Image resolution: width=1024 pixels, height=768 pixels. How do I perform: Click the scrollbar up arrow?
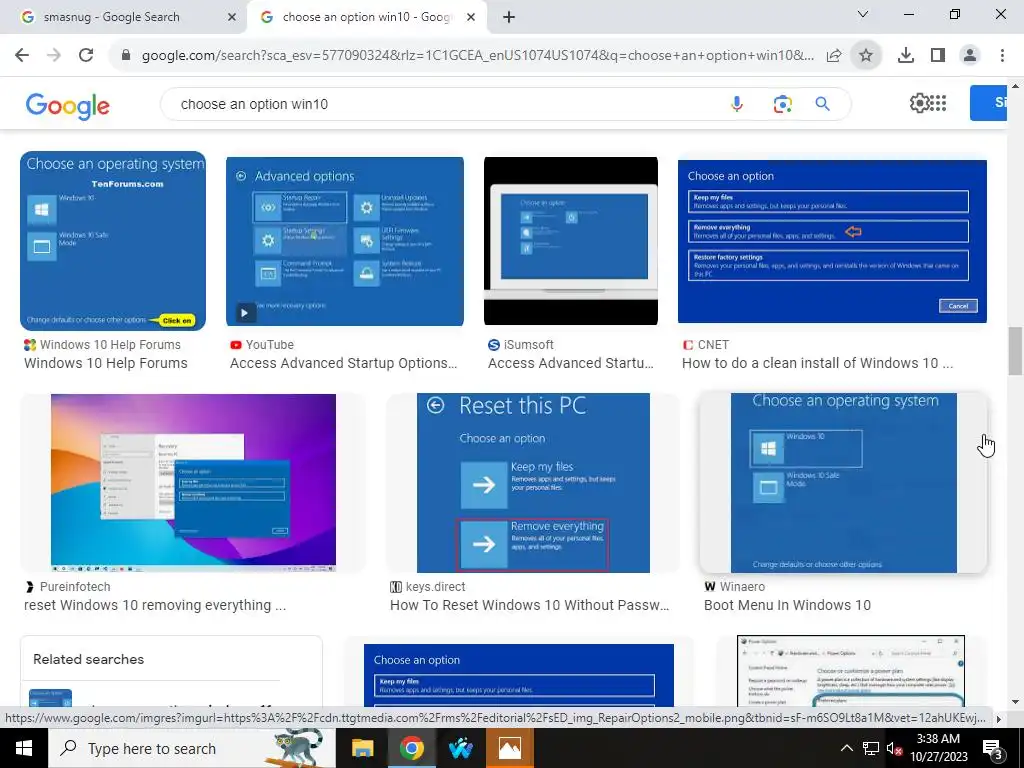click(x=1016, y=86)
